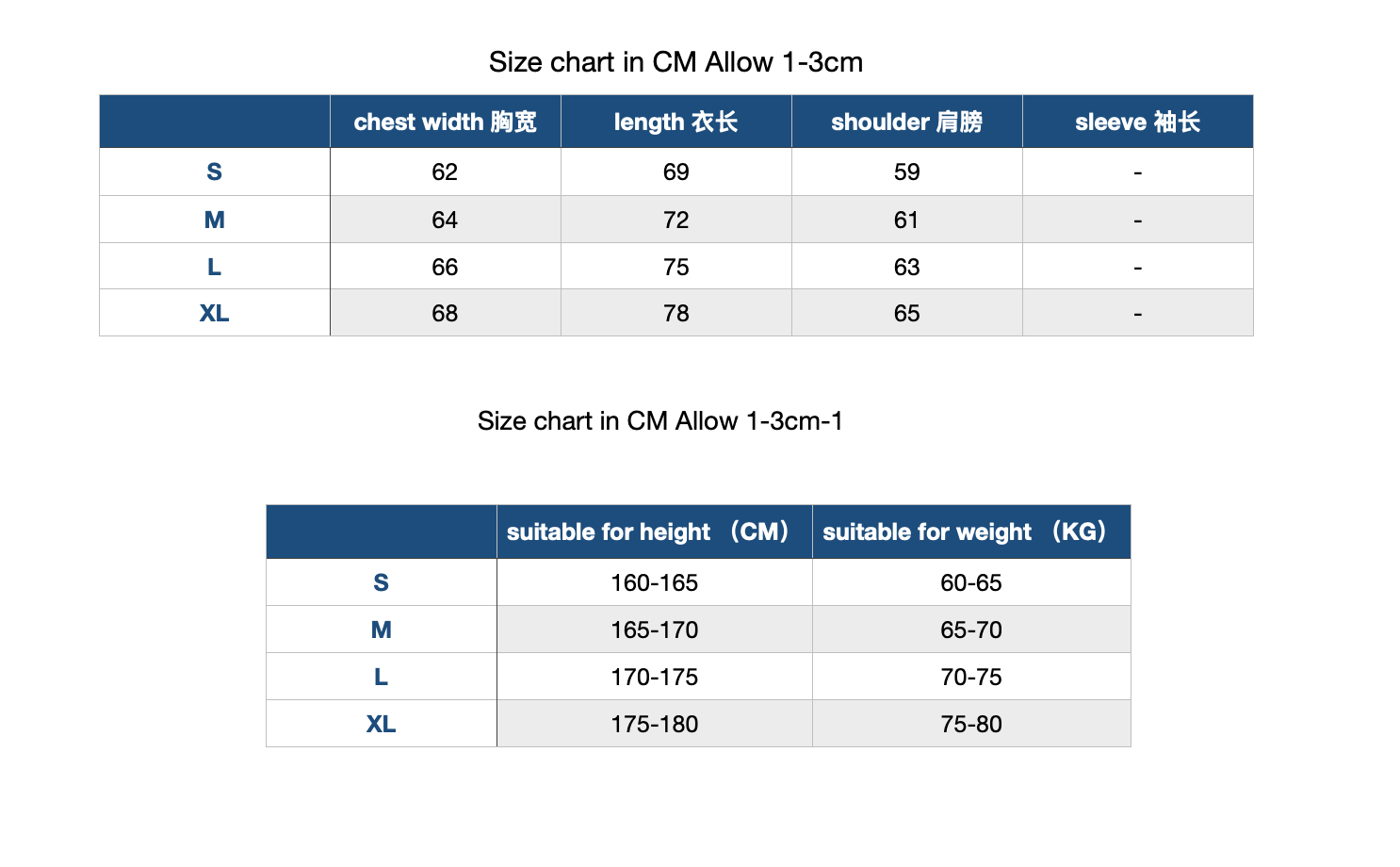Image resolution: width=1400 pixels, height=867 pixels.
Task: Select the XL row label in the height table
Action: (381, 724)
